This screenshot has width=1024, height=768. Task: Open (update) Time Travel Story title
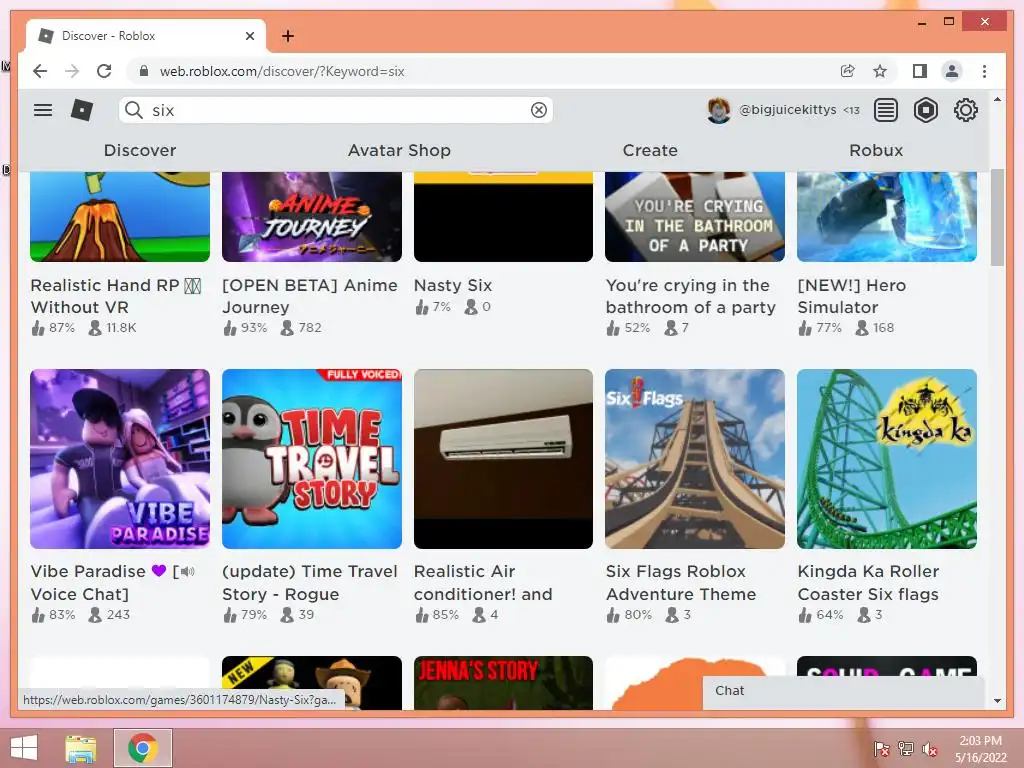pyautogui.click(x=310, y=583)
